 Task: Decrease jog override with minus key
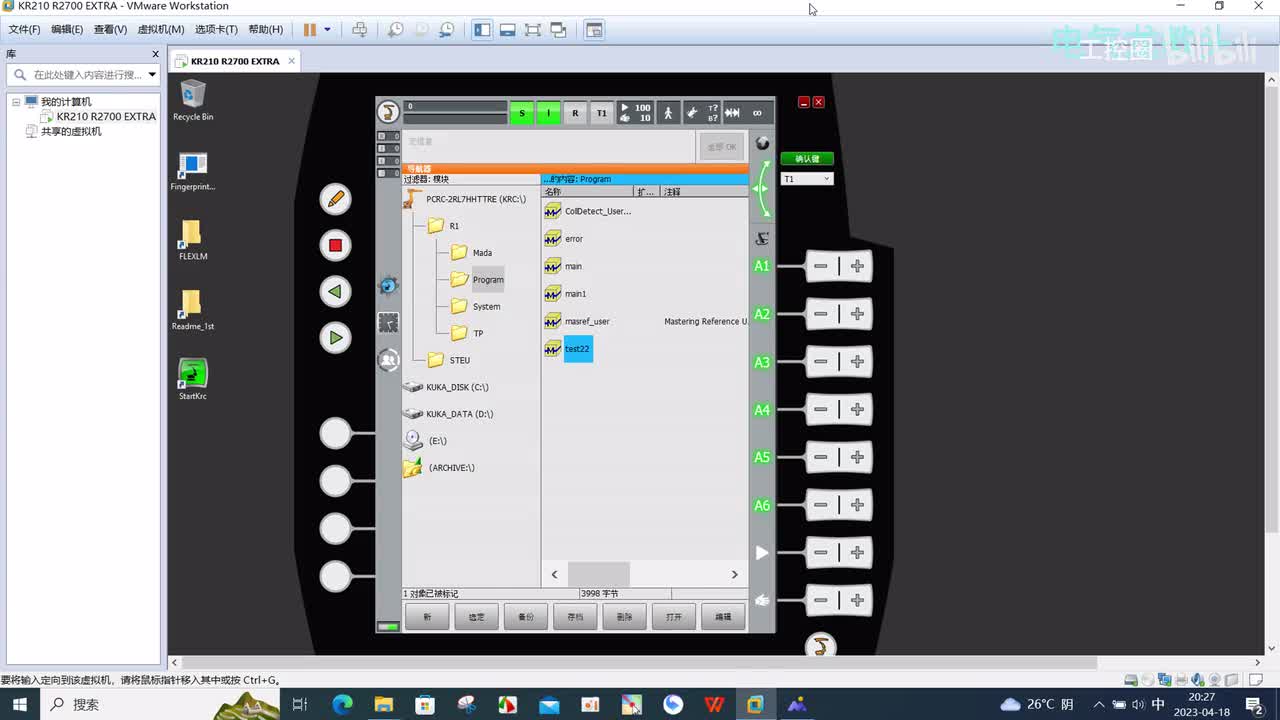point(821,600)
